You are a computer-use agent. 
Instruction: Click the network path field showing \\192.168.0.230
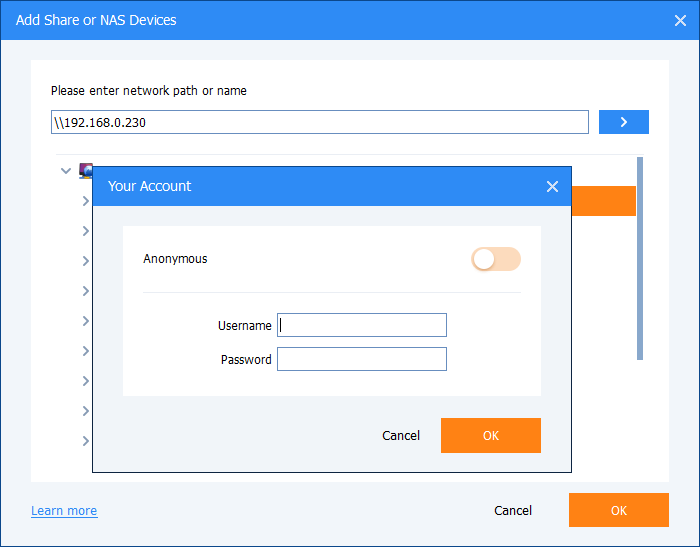coord(320,122)
